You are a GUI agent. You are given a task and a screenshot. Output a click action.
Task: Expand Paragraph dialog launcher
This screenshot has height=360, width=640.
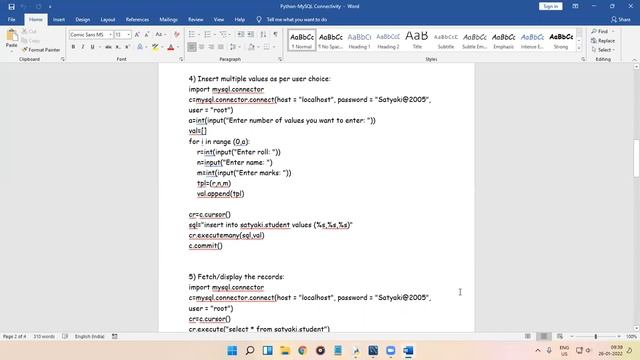(x=280, y=59)
